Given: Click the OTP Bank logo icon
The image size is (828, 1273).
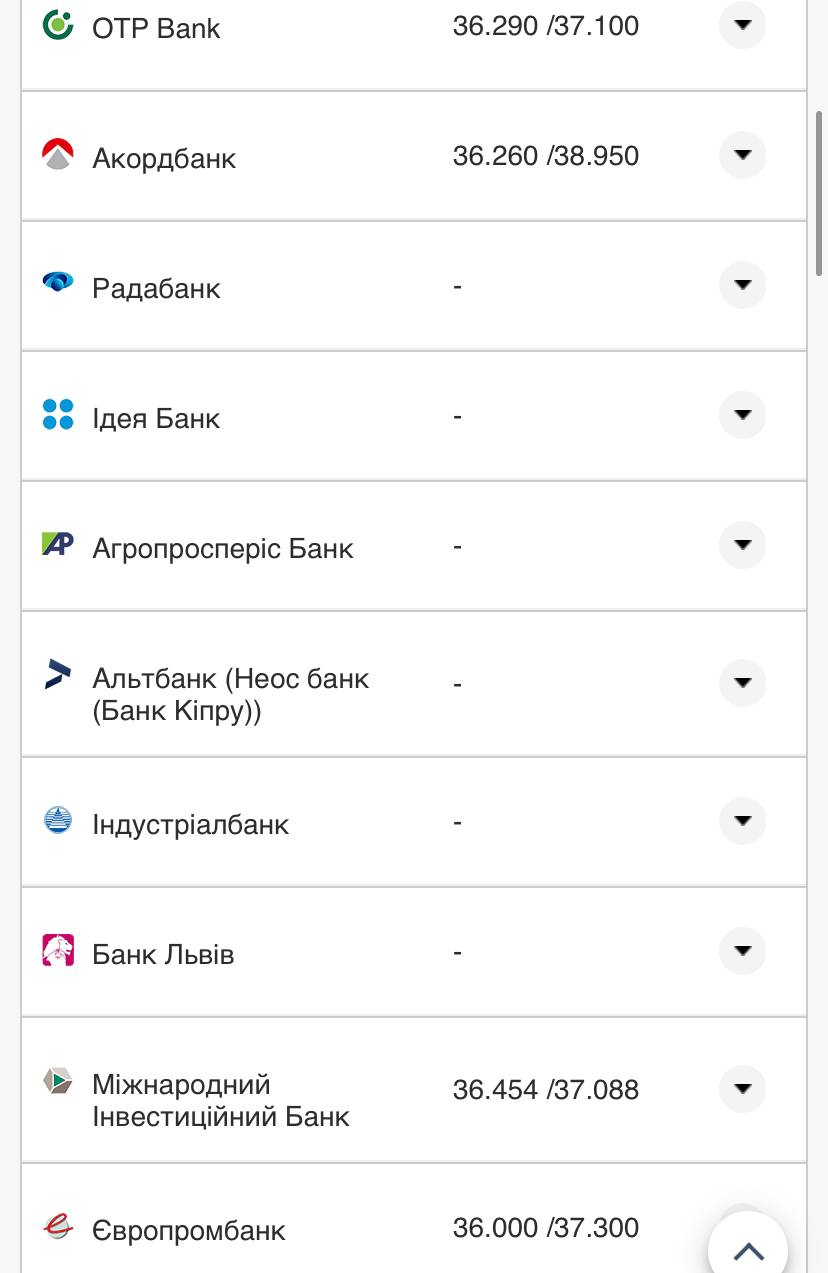Looking at the screenshot, I should pos(58,25).
